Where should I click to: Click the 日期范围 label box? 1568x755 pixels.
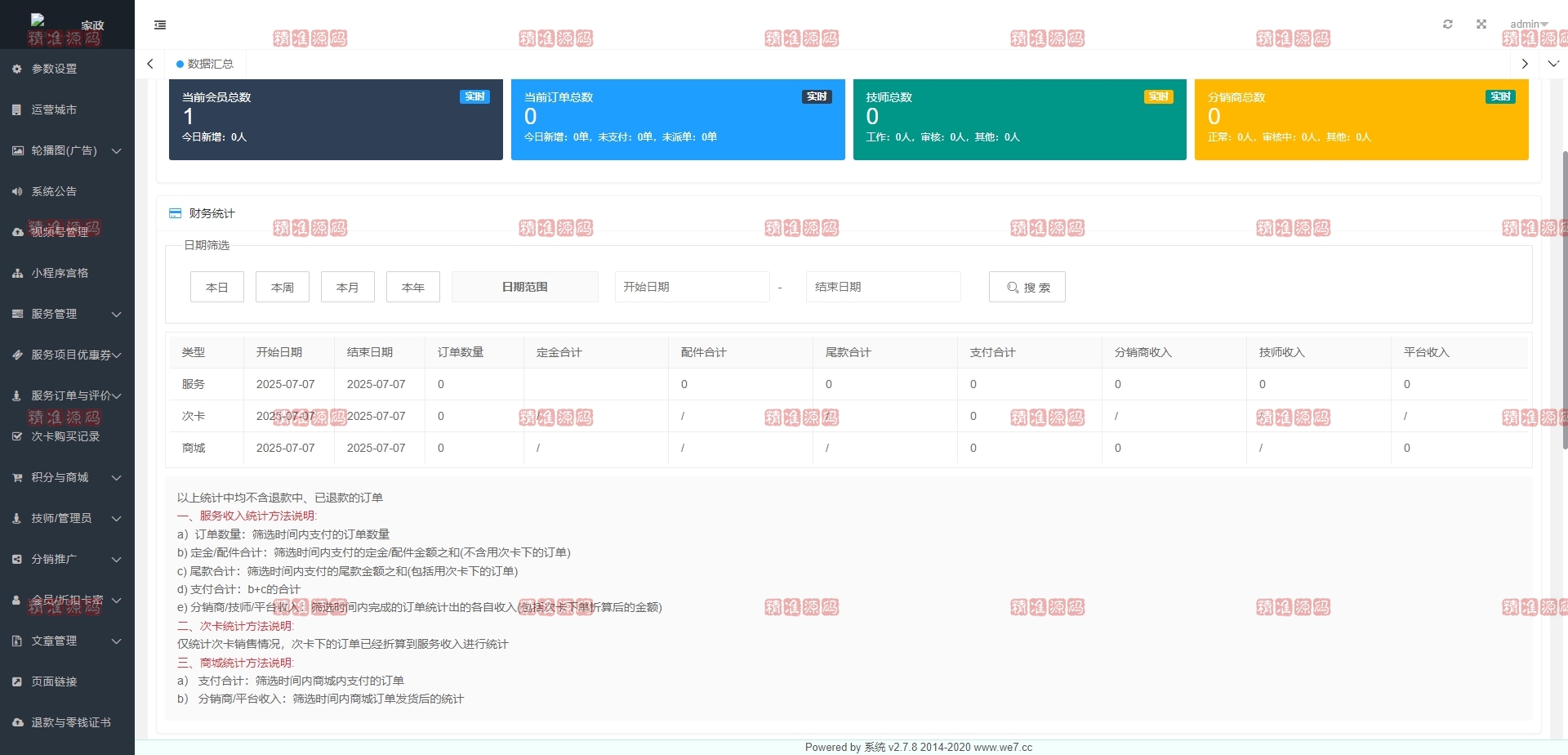coord(525,287)
